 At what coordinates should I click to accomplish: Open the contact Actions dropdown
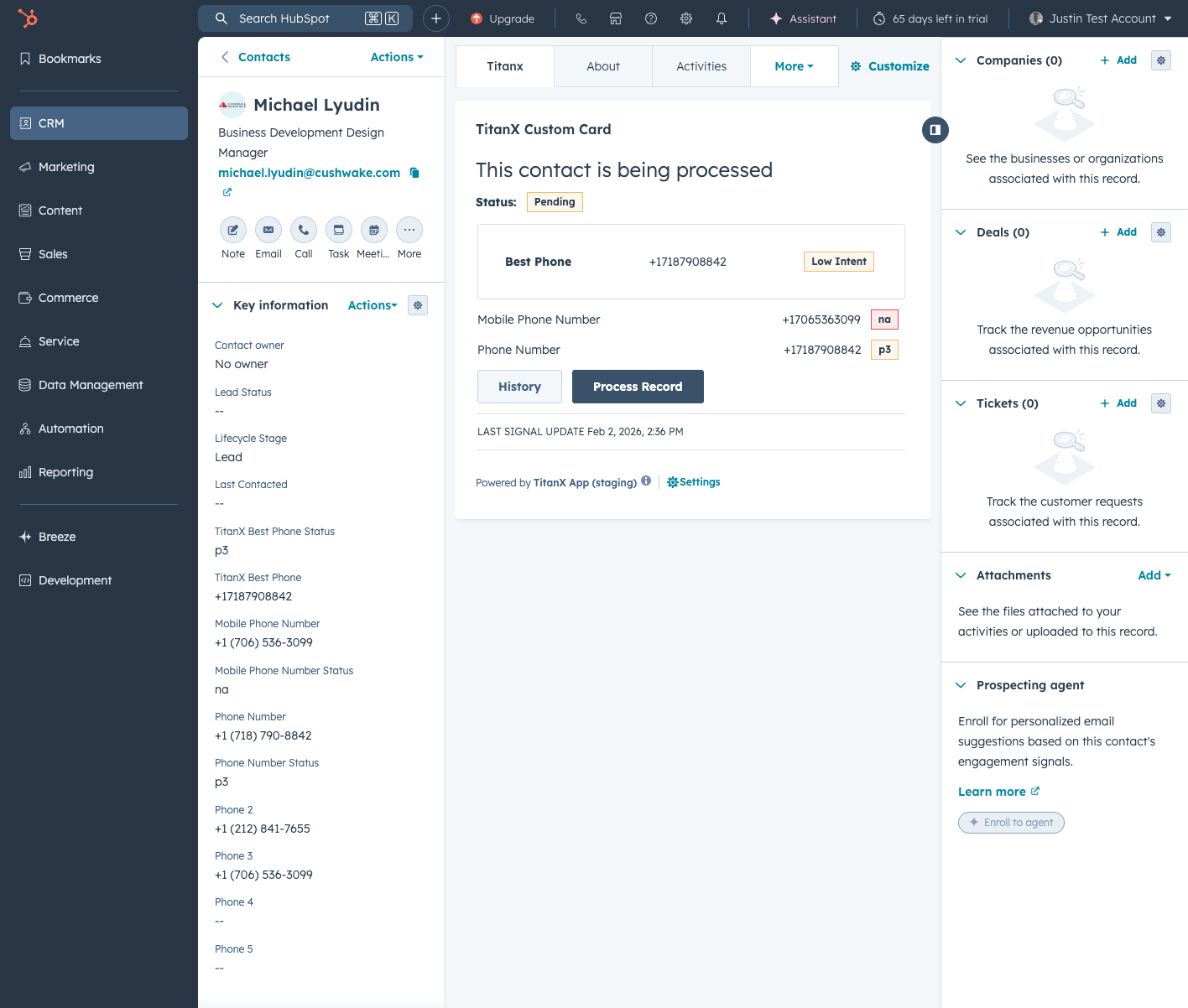397,57
